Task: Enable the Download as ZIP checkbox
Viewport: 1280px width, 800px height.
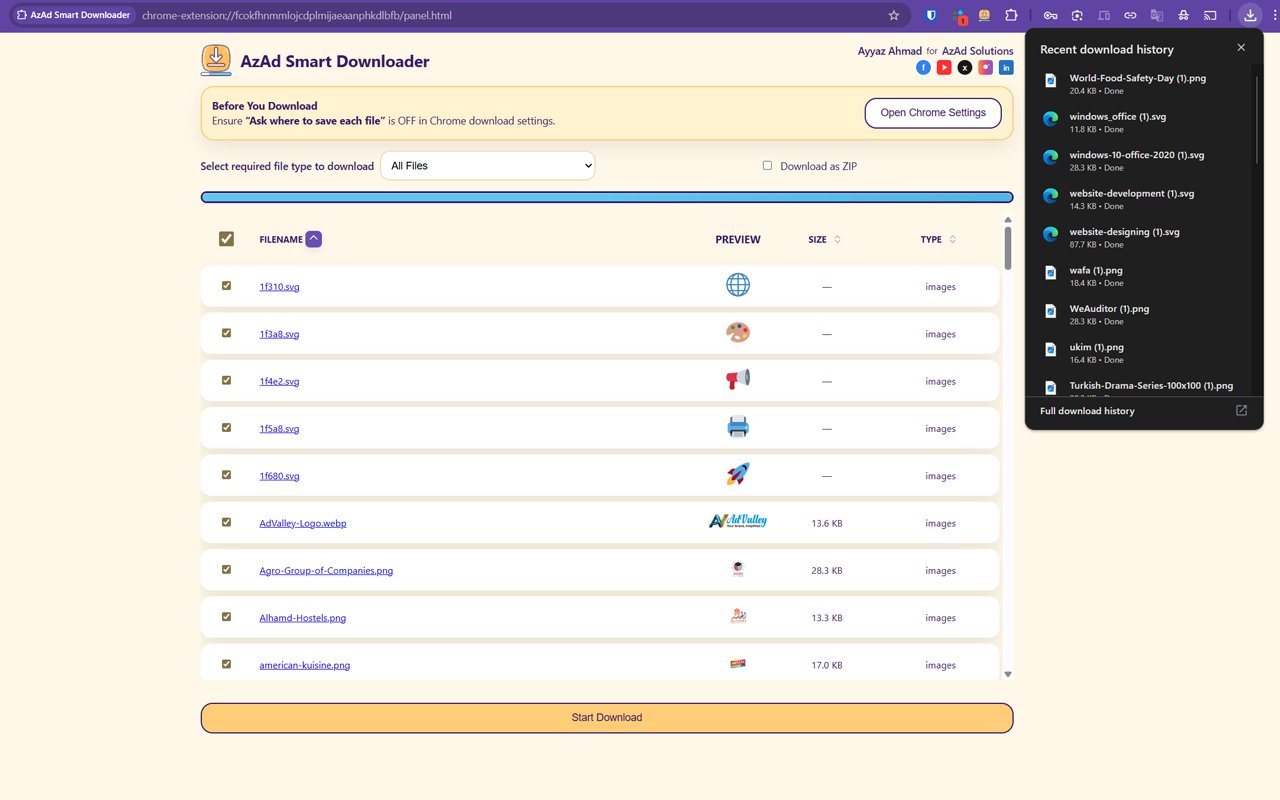Action: pos(767,165)
